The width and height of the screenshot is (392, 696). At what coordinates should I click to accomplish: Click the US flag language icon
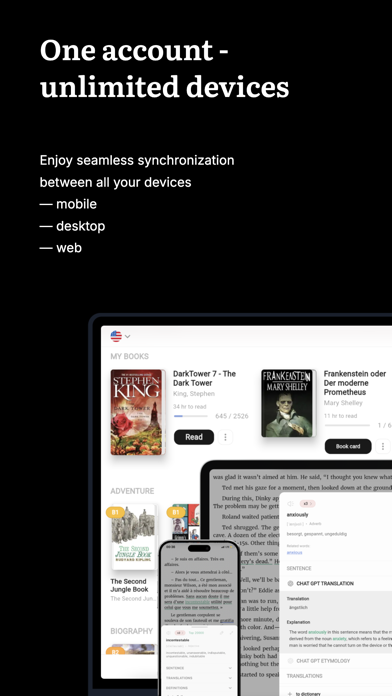point(116,336)
